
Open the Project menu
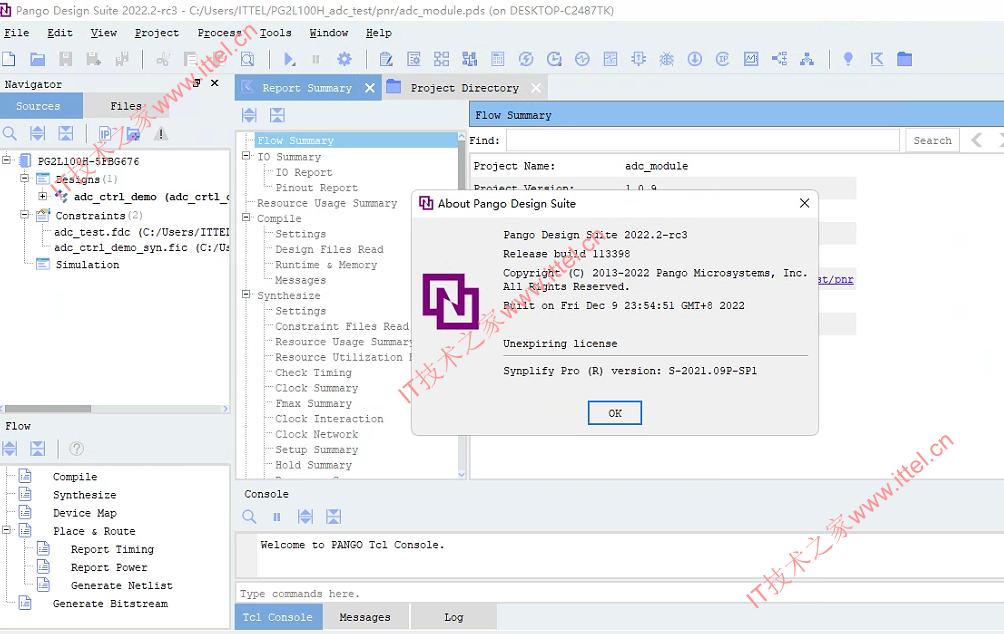coord(157,33)
